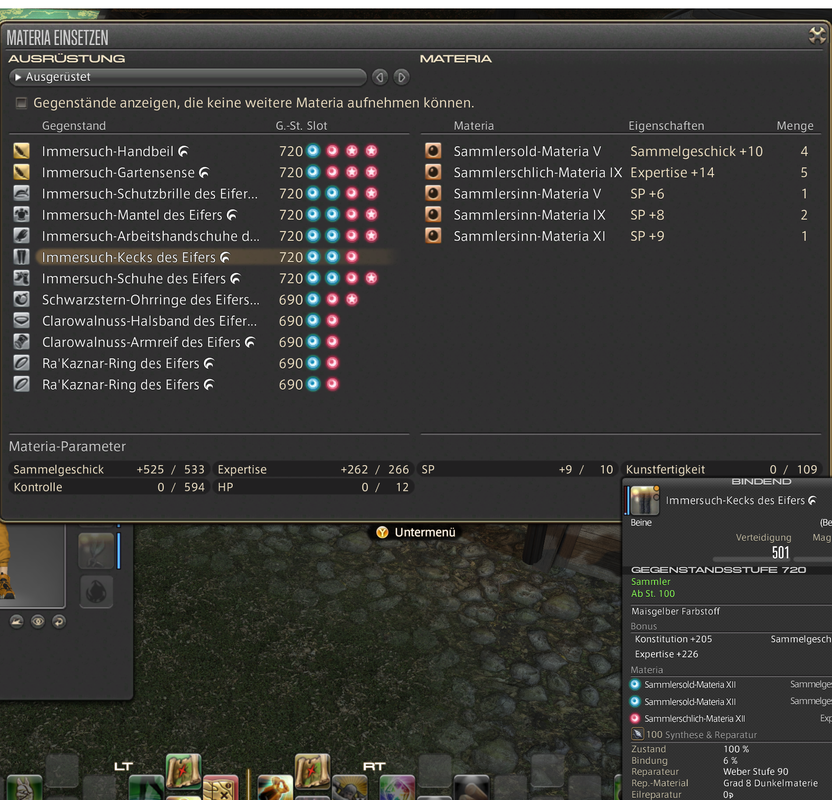Click the Immersuch-Gartensense item icon
The height and width of the screenshot is (800, 832).
click(x=21, y=172)
